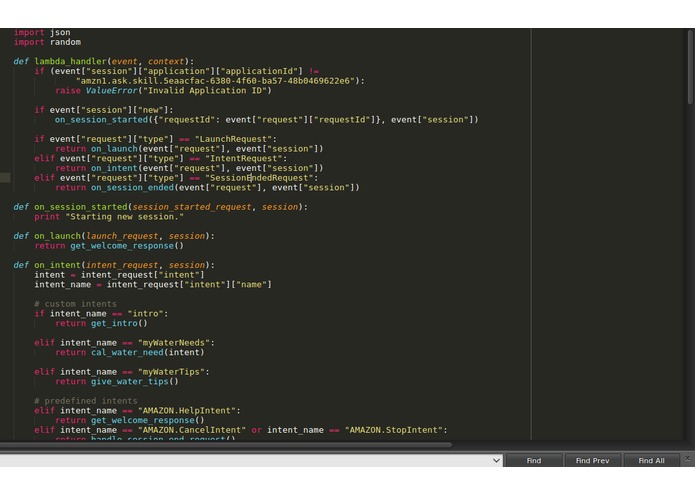Click the vertical scrollbar thumb in editor

tap(690, 66)
